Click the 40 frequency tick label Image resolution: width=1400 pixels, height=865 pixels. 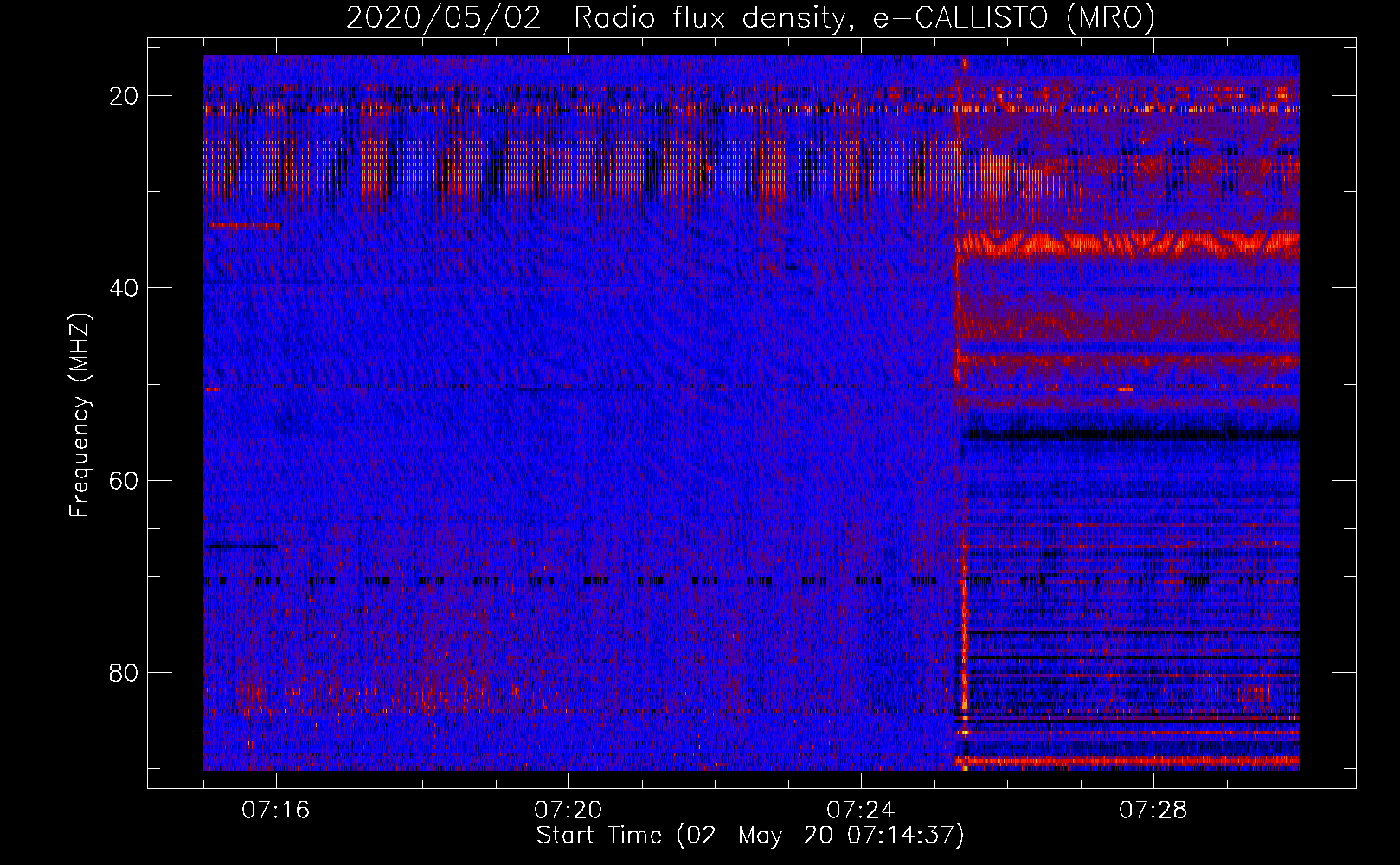(124, 288)
